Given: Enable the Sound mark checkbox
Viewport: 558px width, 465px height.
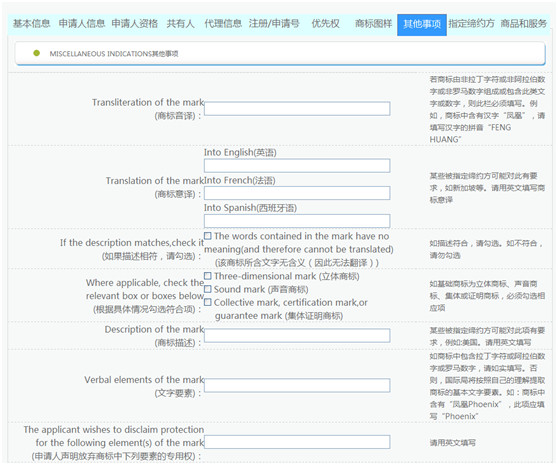Looking at the screenshot, I should pyautogui.click(x=208, y=289).
